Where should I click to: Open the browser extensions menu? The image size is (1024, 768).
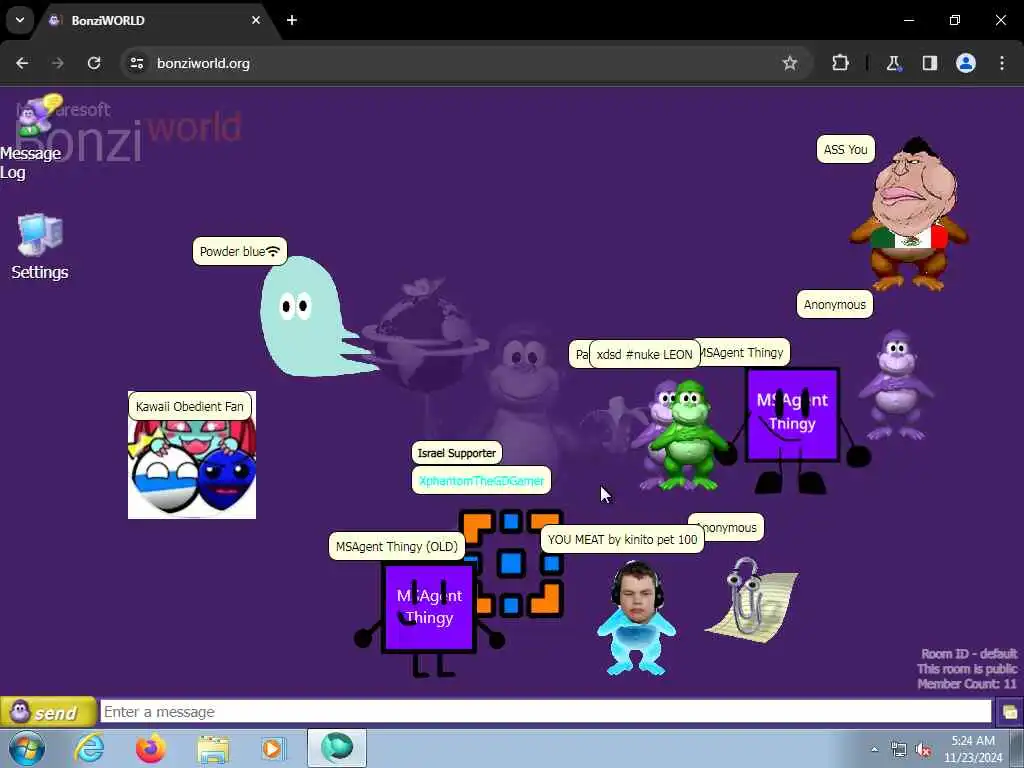(840, 63)
